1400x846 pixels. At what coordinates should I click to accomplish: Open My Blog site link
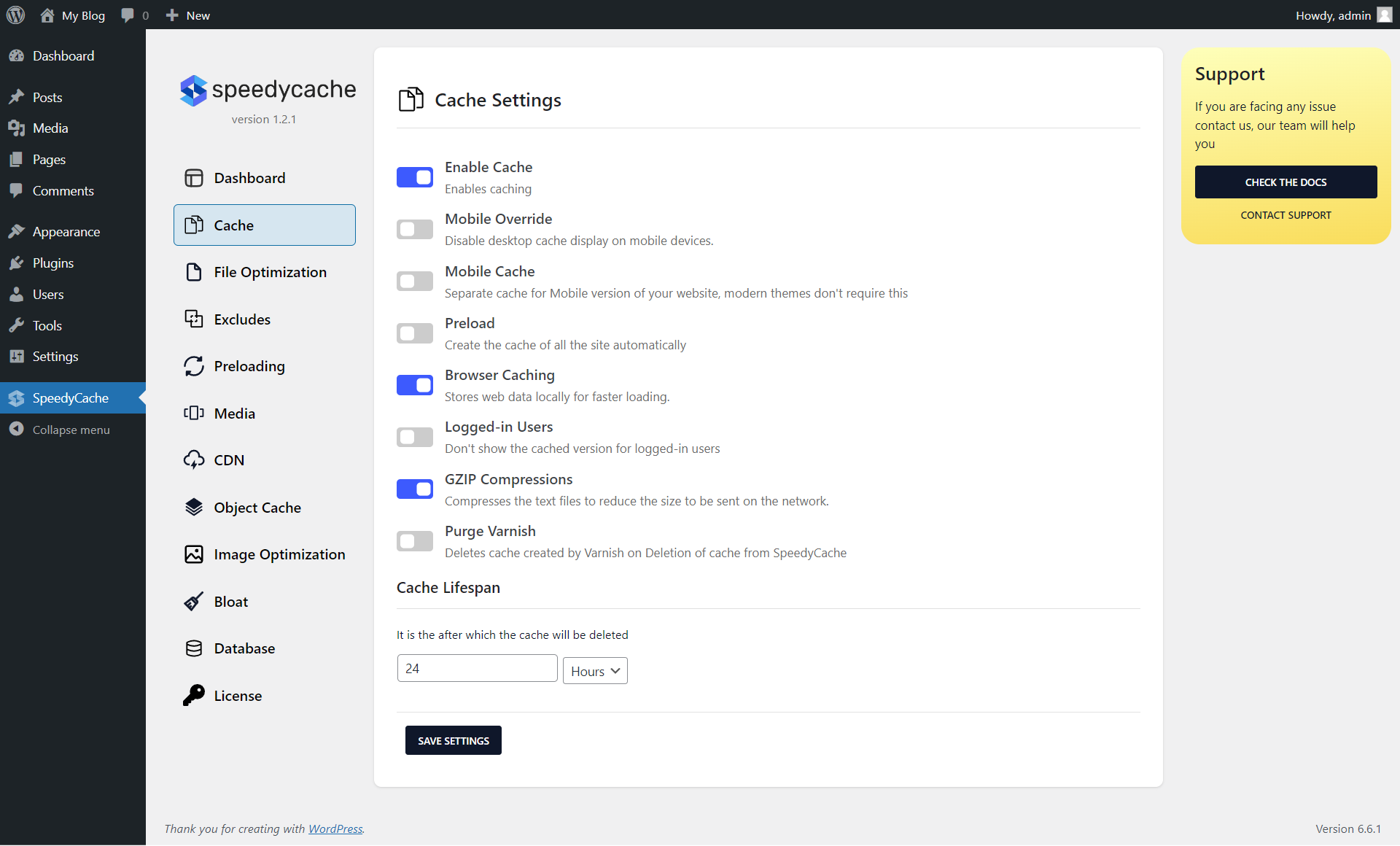coord(73,15)
